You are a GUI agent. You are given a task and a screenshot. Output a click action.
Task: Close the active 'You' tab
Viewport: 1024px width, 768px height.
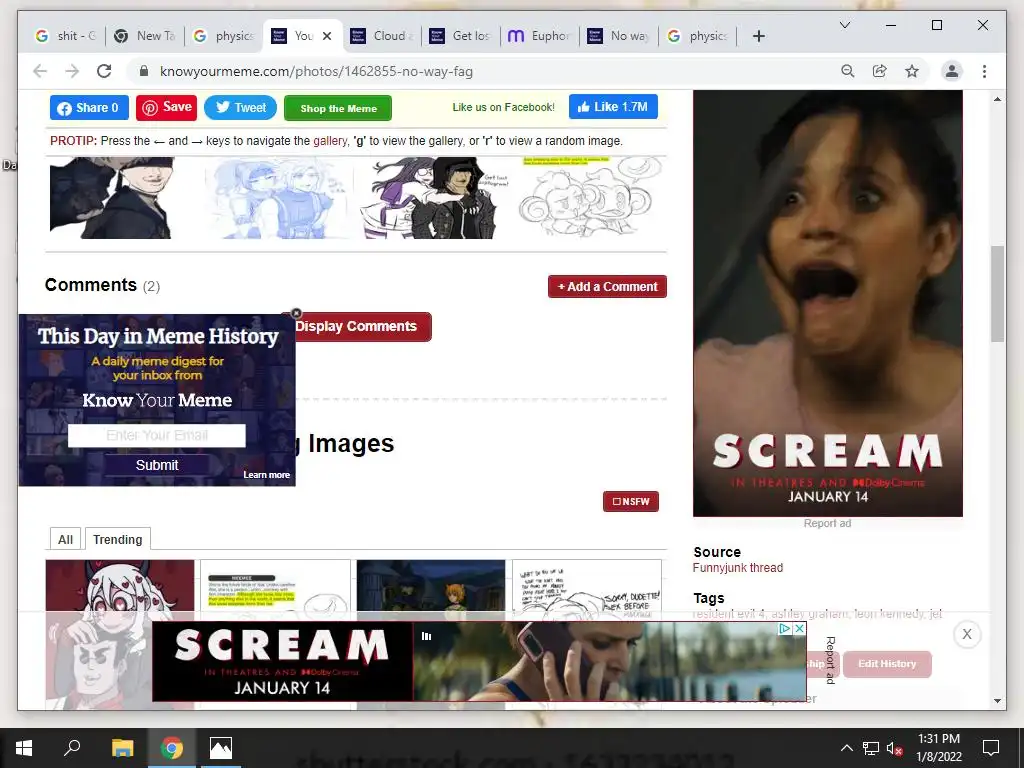click(327, 36)
